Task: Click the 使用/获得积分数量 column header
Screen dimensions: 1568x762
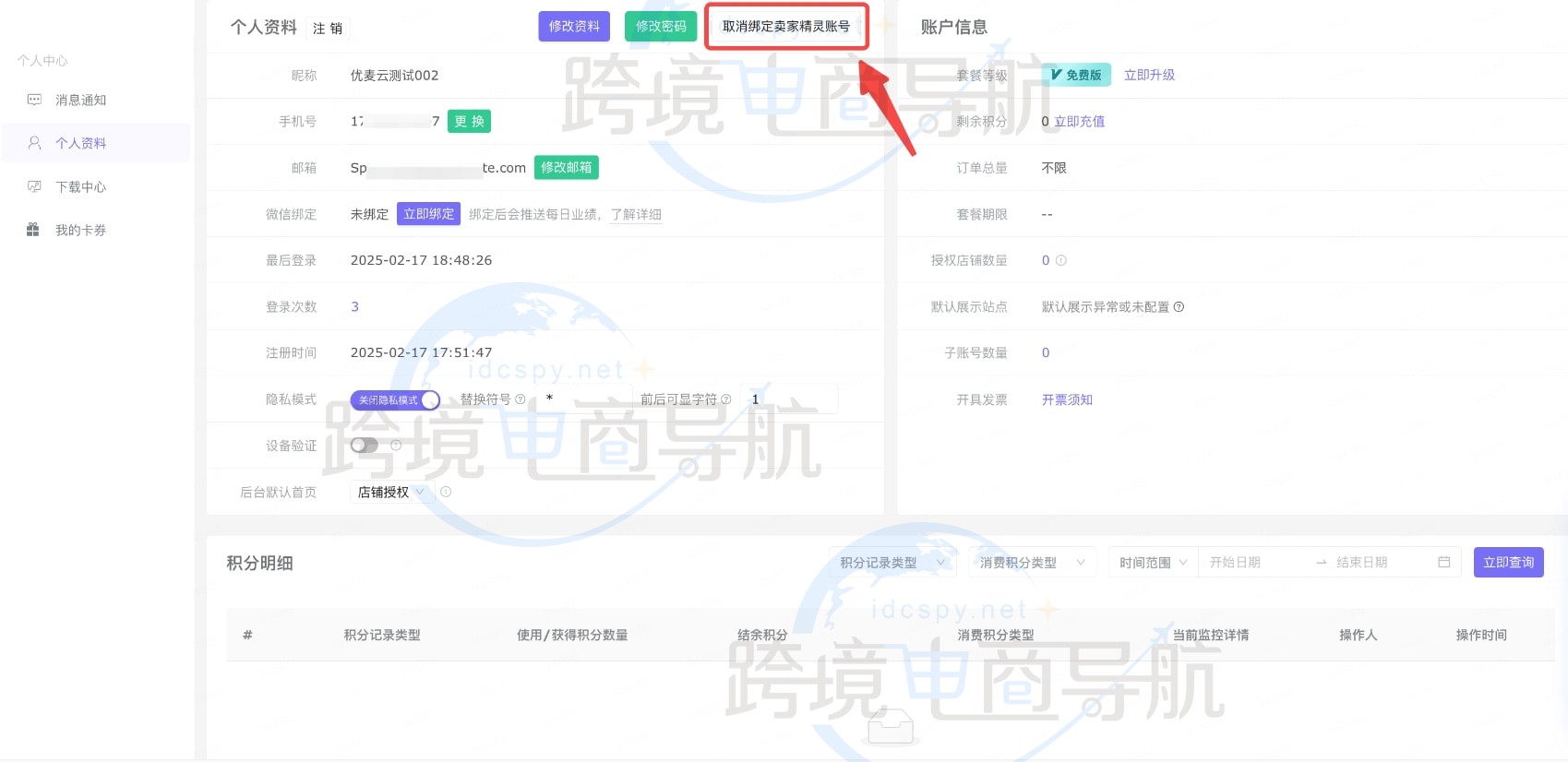Action: [572, 635]
